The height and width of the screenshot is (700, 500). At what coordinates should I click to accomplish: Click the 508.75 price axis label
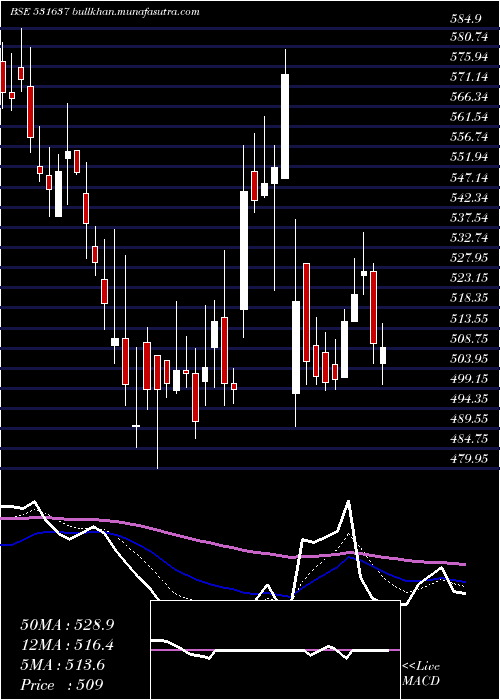pyautogui.click(x=469, y=338)
